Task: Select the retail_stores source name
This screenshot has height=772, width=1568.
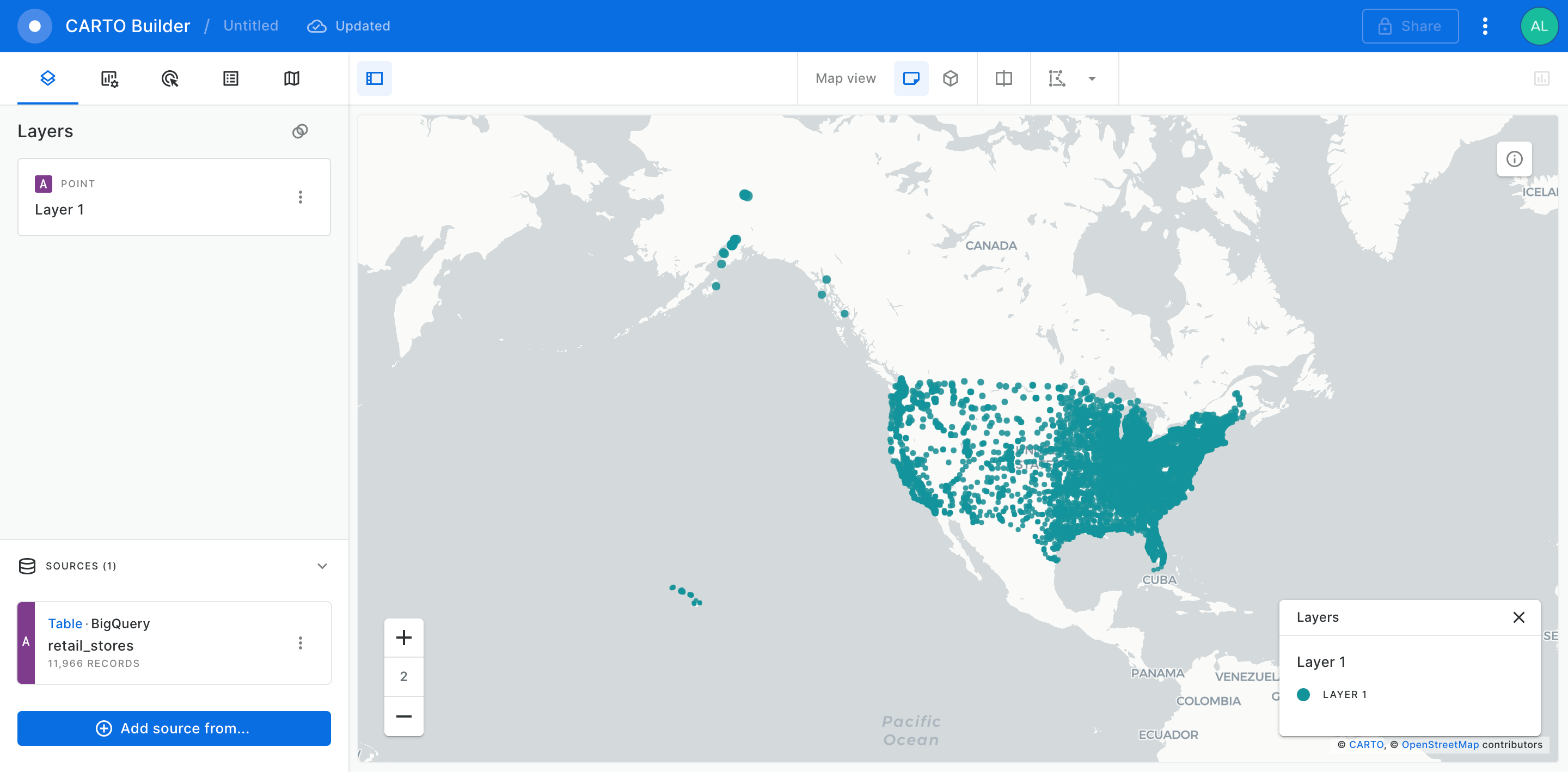Action: 91,645
